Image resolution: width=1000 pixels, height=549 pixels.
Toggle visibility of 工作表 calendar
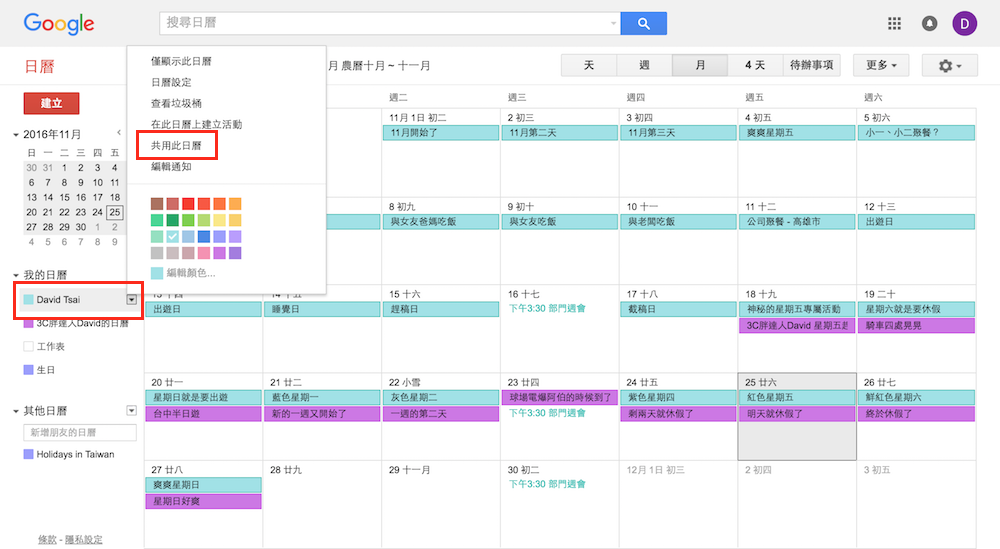point(28,346)
